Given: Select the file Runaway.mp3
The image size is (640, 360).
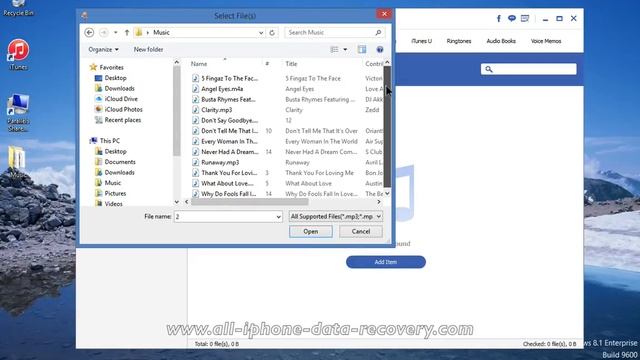Looking at the screenshot, I should pos(220,162).
